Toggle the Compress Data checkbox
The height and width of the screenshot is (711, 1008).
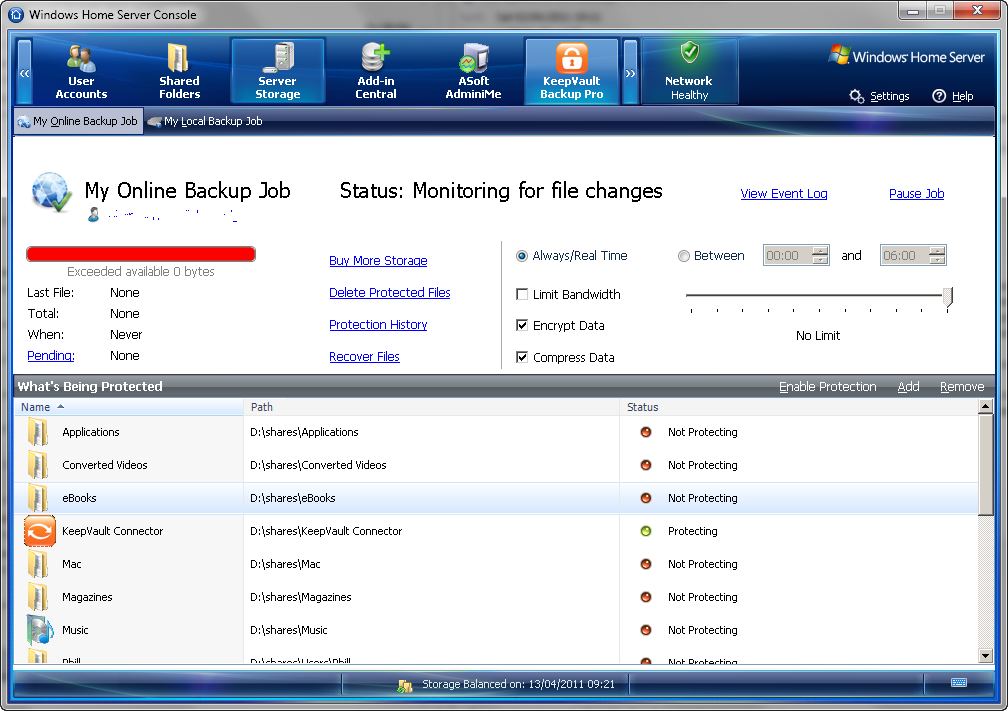[522, 357]
